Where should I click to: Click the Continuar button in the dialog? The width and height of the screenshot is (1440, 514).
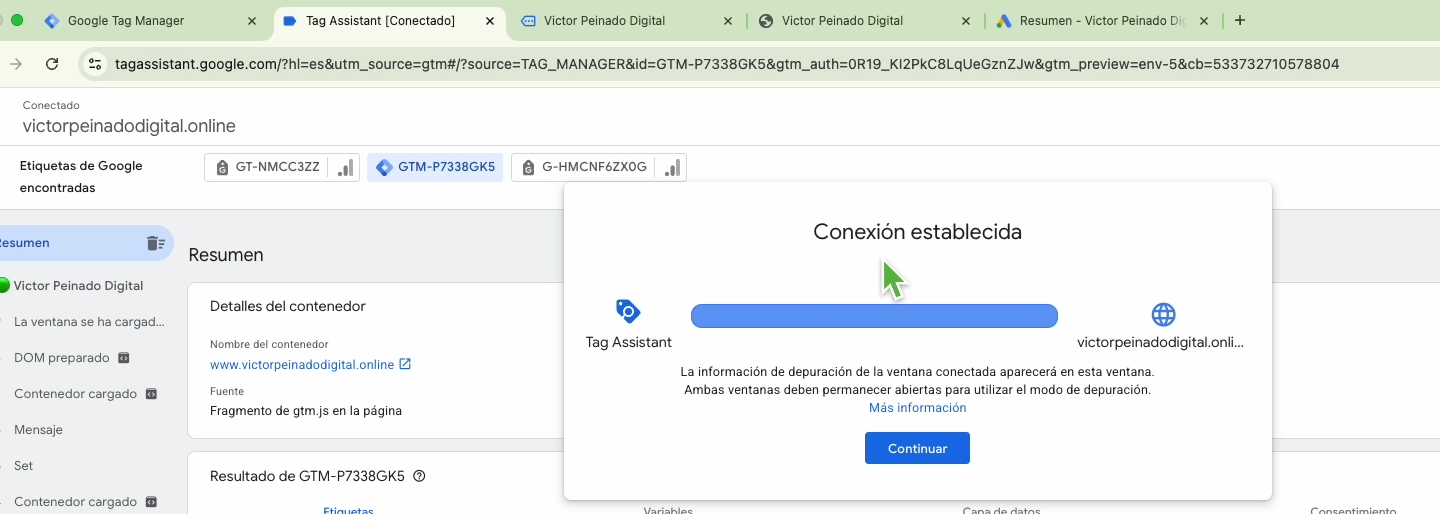pyautogui.click(x=917, y=448)
